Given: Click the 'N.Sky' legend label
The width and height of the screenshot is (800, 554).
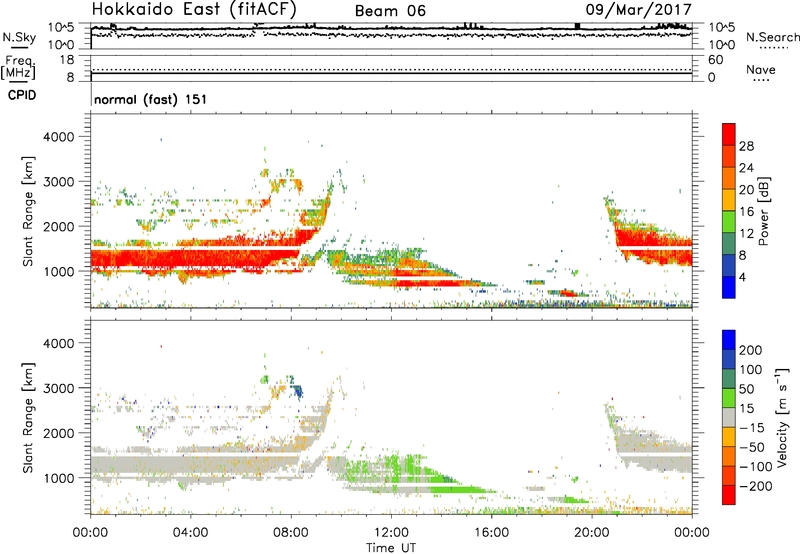Looking at the screenshot, I should [19, 37].
